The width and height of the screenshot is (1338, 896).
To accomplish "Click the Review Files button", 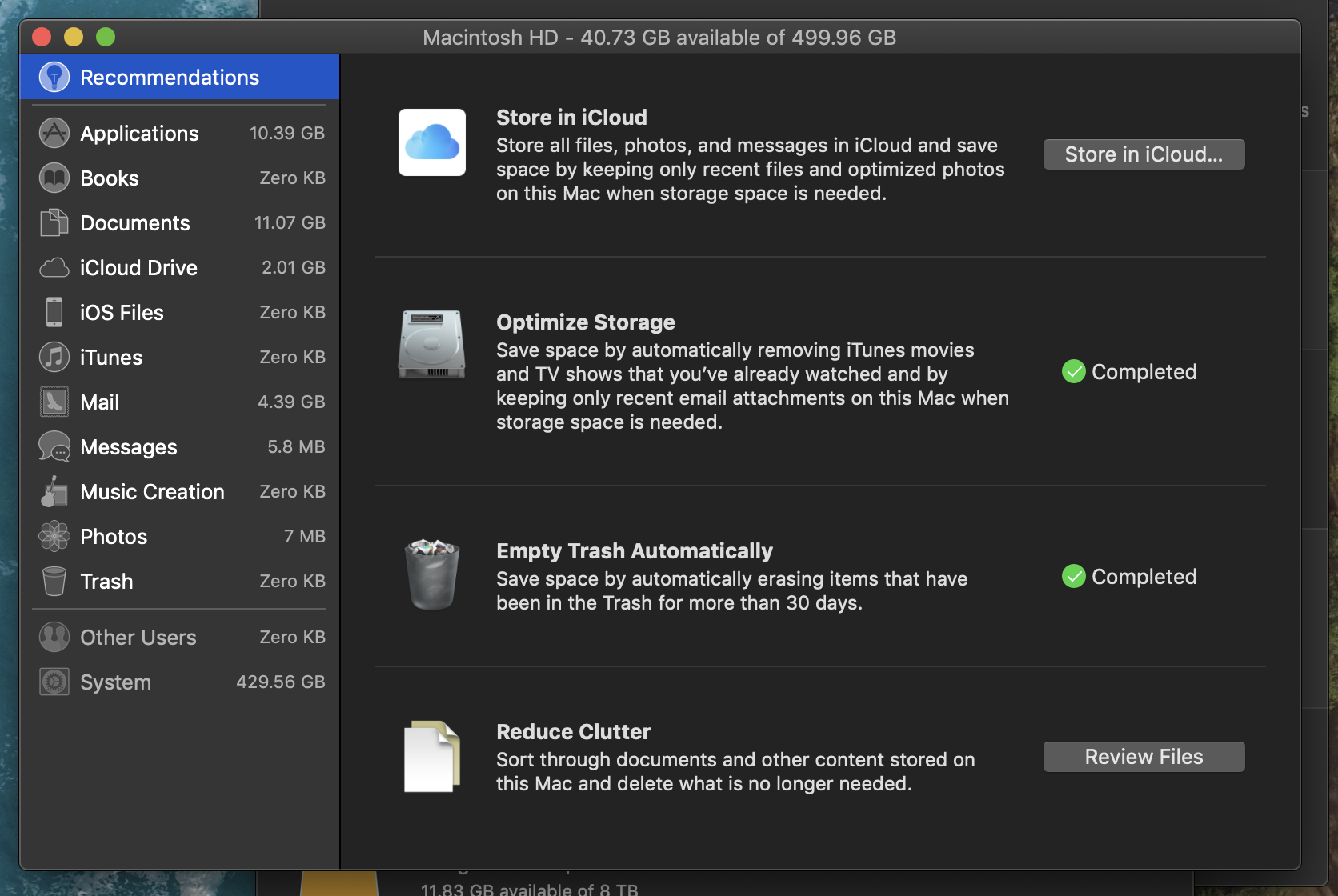I will coord(1144,757).
